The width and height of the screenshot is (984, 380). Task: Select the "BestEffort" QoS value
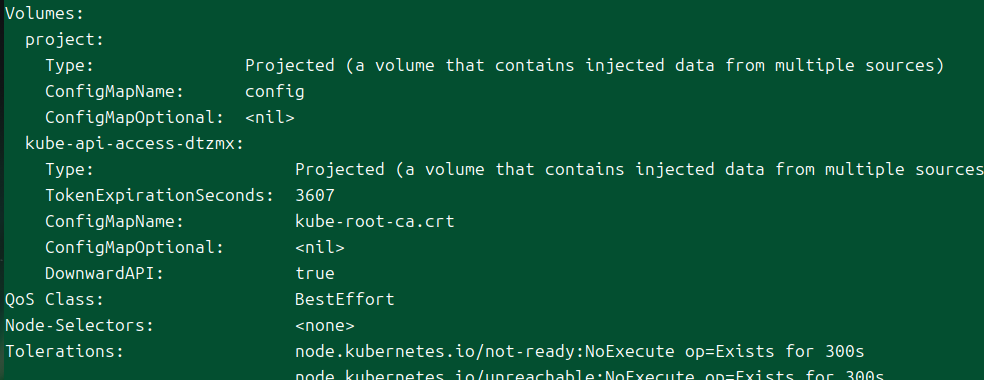click(x=345, y=300)
